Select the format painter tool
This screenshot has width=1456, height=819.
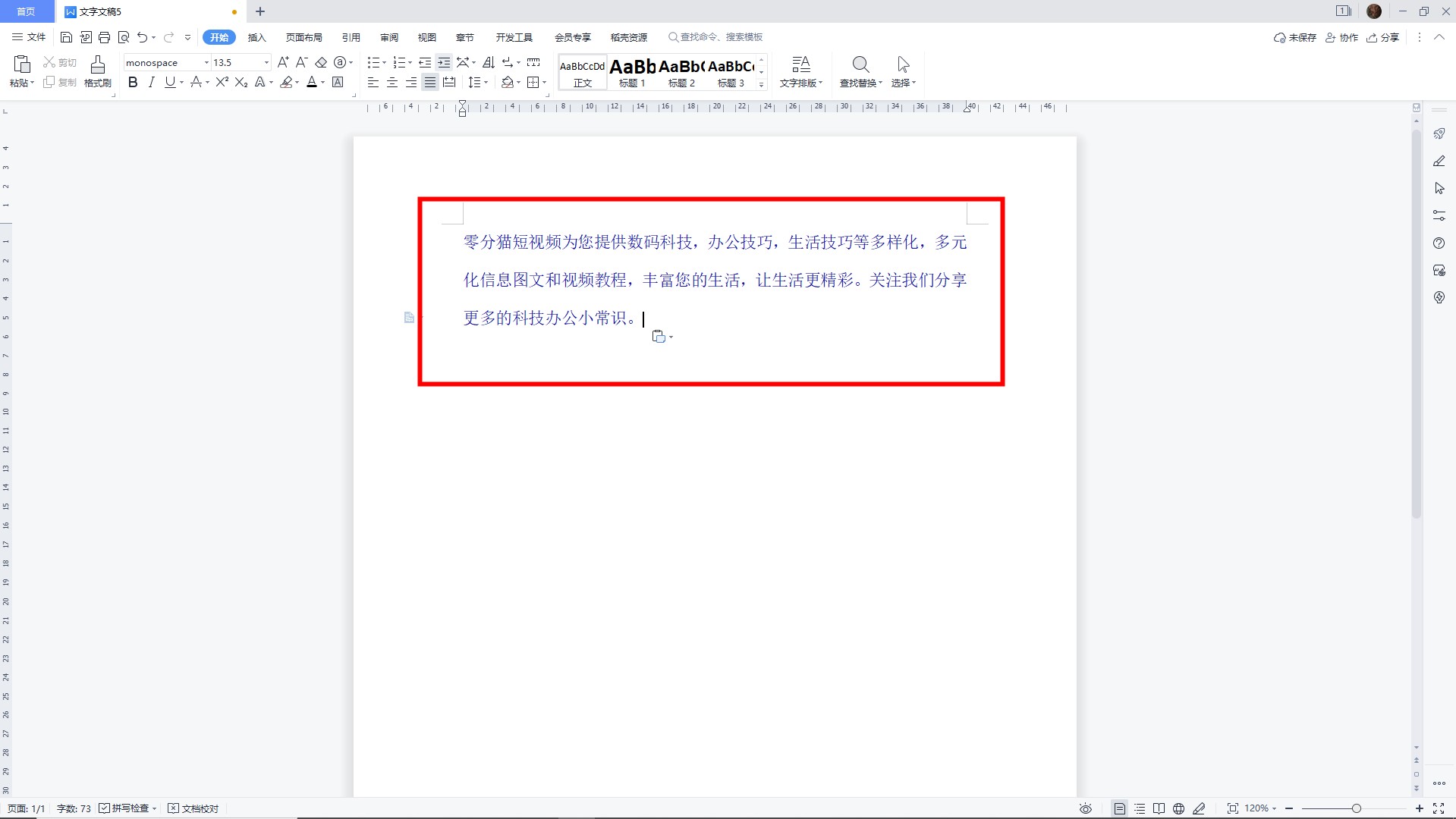(96, 72)
